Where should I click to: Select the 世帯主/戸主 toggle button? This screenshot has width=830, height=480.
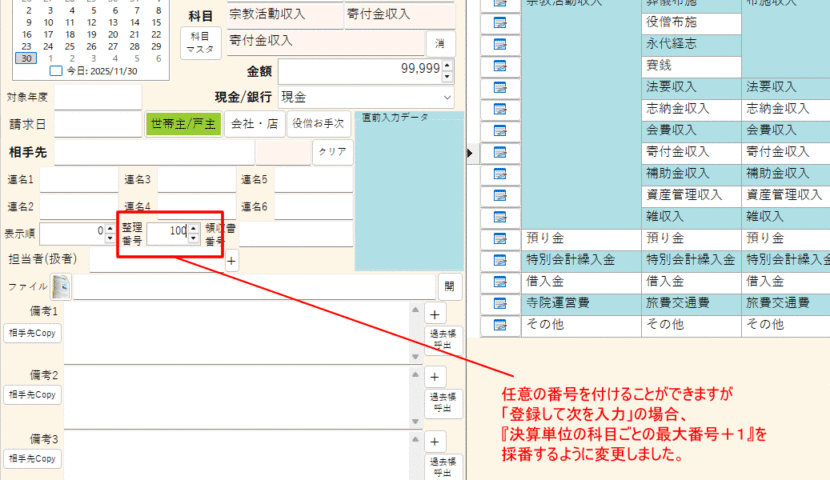click(182, 124)
